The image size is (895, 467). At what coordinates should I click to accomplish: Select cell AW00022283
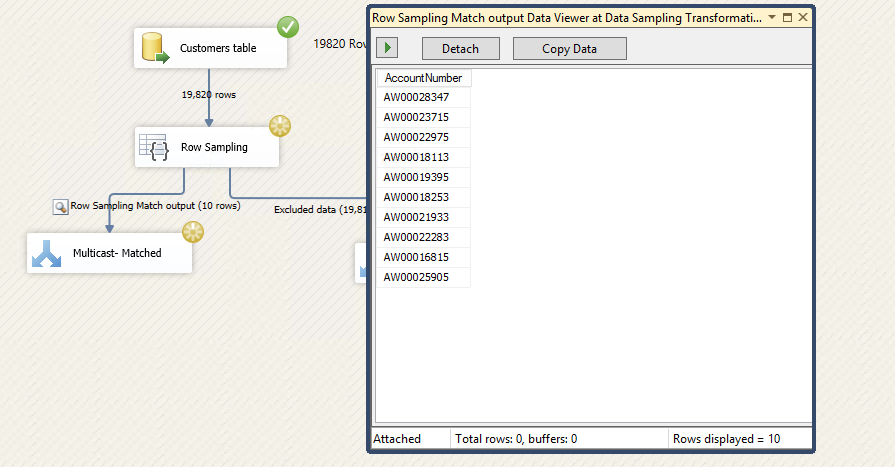424,237
